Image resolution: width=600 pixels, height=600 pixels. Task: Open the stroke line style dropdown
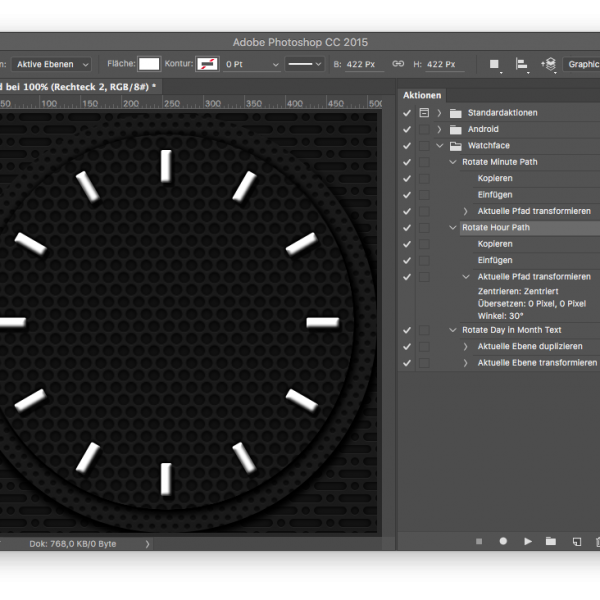(x=305, y=64)
